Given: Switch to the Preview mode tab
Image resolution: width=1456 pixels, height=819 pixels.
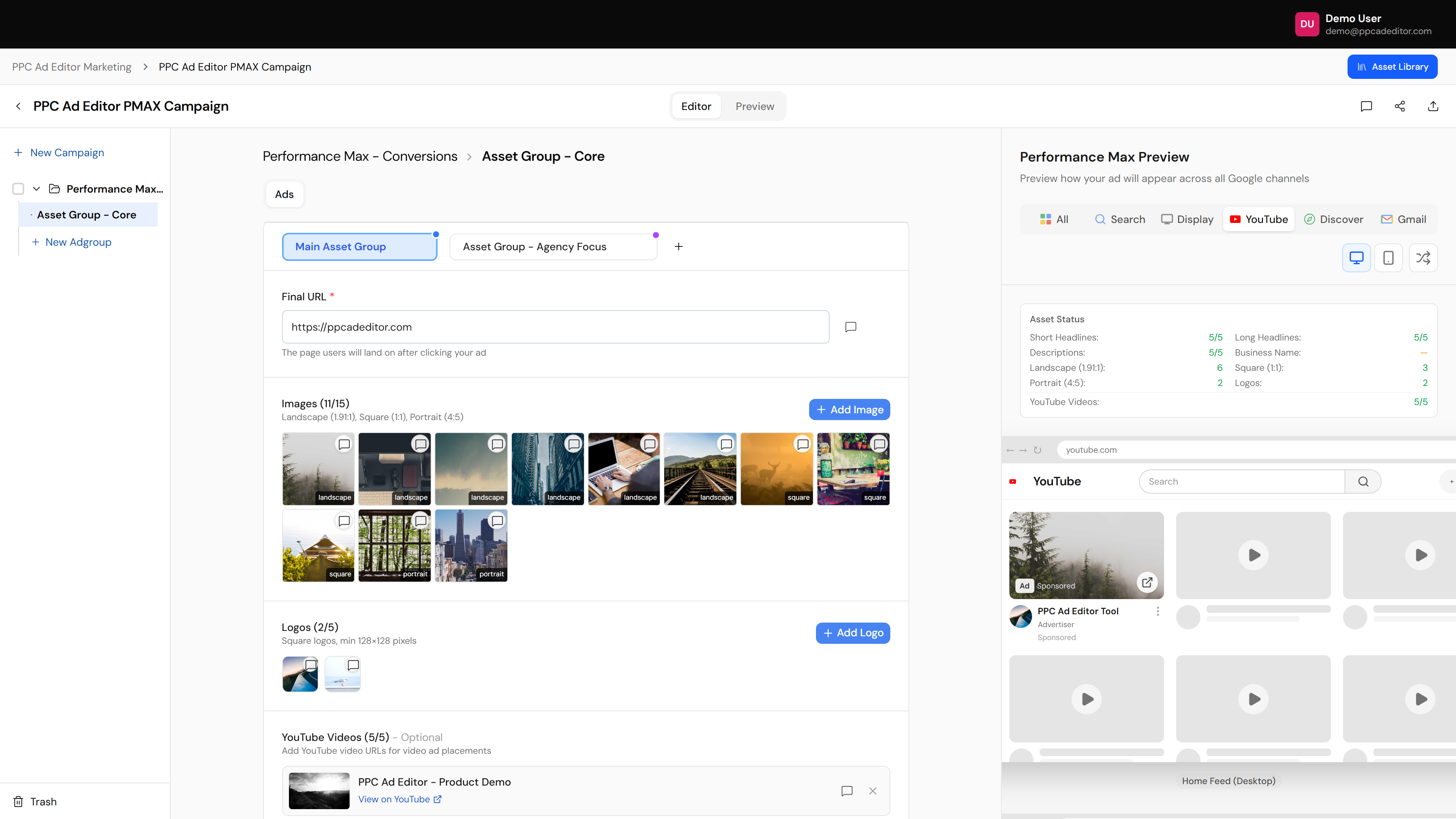Looking at the screenshot, I should click(755, 106).
